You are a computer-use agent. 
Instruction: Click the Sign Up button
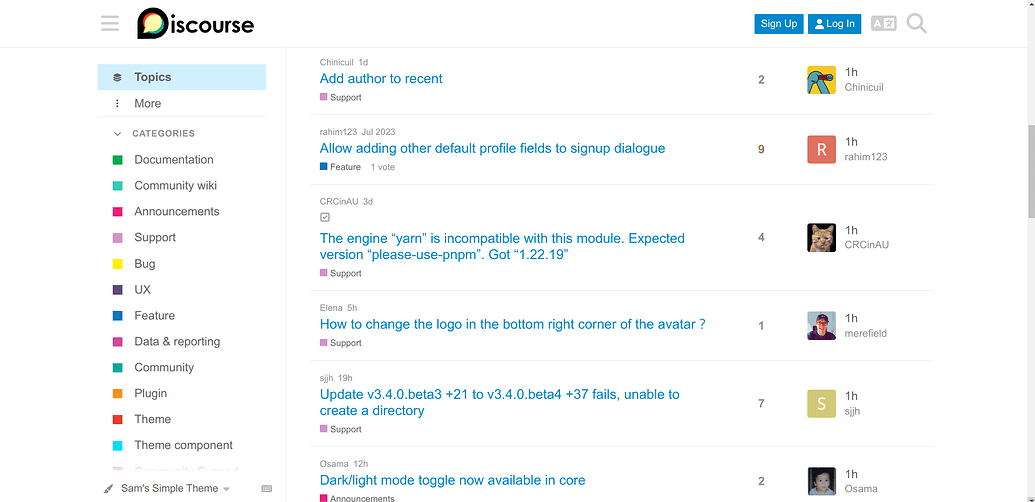778,24
